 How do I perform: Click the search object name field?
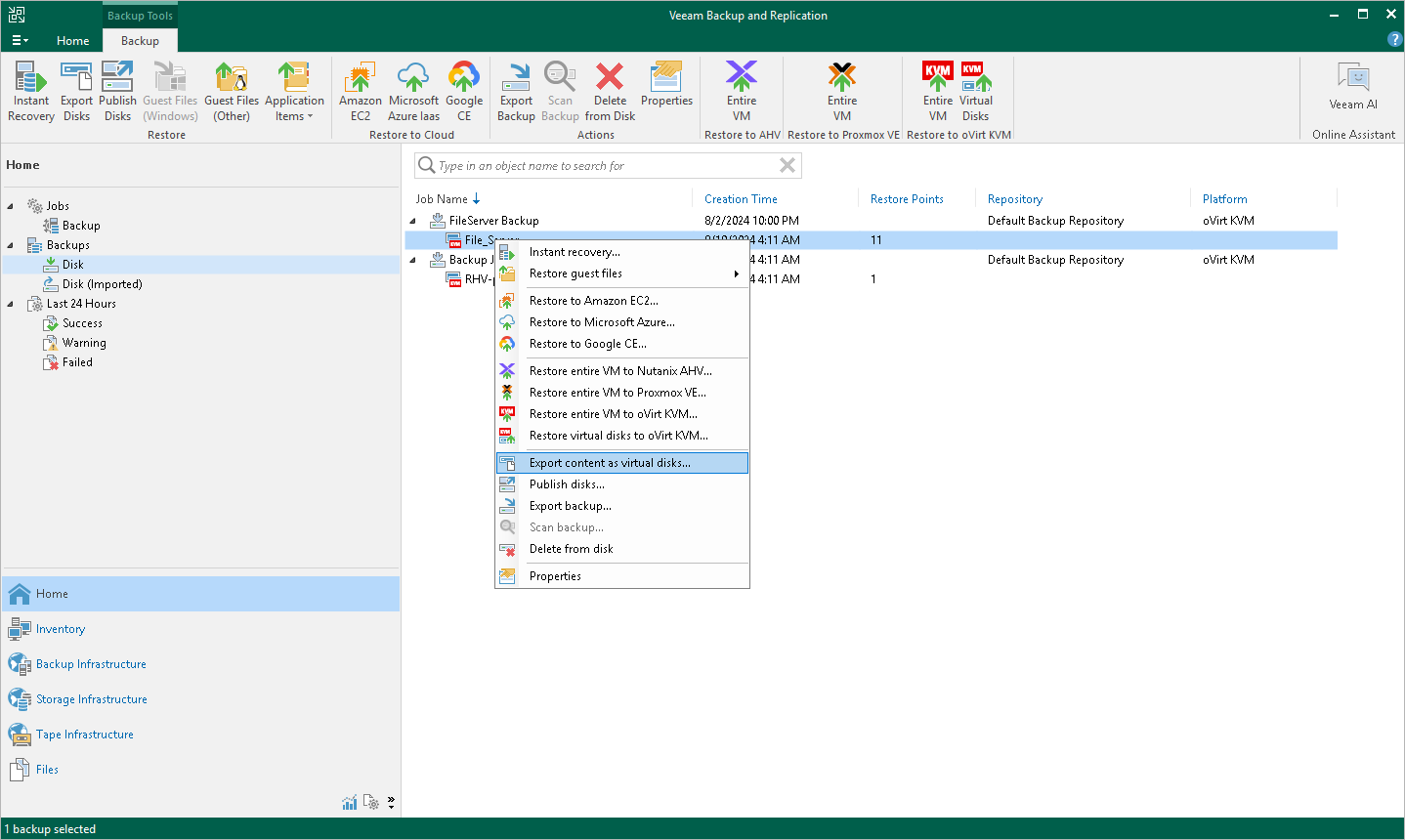606,166
